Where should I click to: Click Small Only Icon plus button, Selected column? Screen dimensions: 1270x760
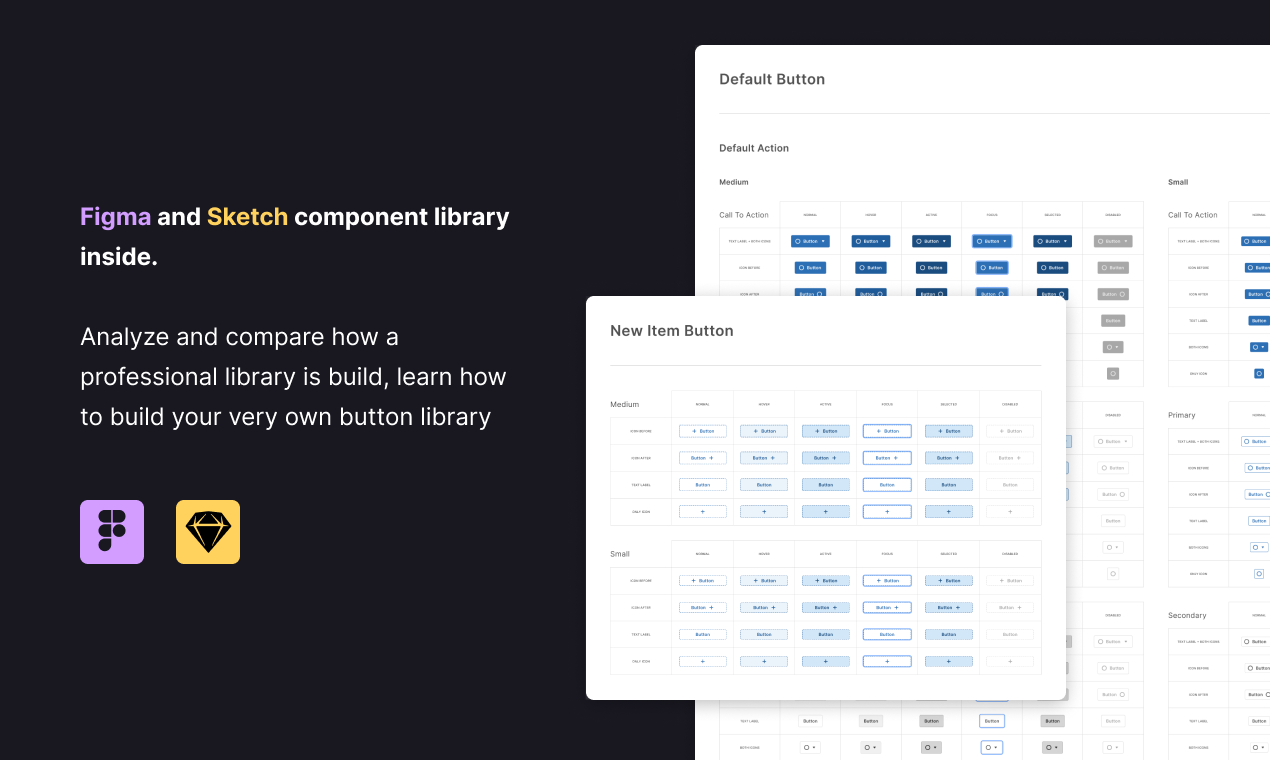tap(949, 661)
